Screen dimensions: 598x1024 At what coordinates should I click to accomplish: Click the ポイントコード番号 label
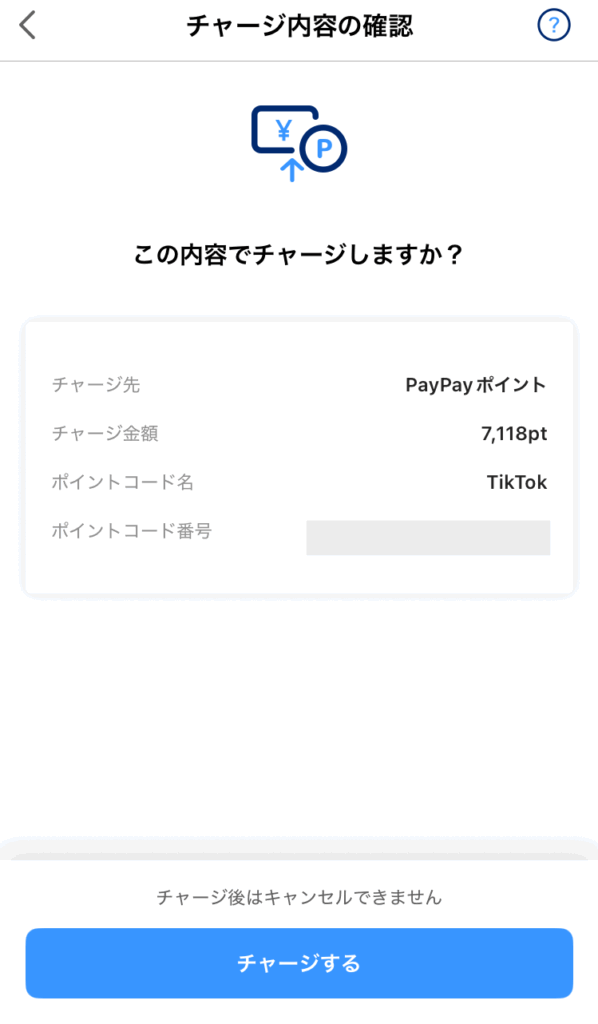pyautogui.click(x=132, y=531)
